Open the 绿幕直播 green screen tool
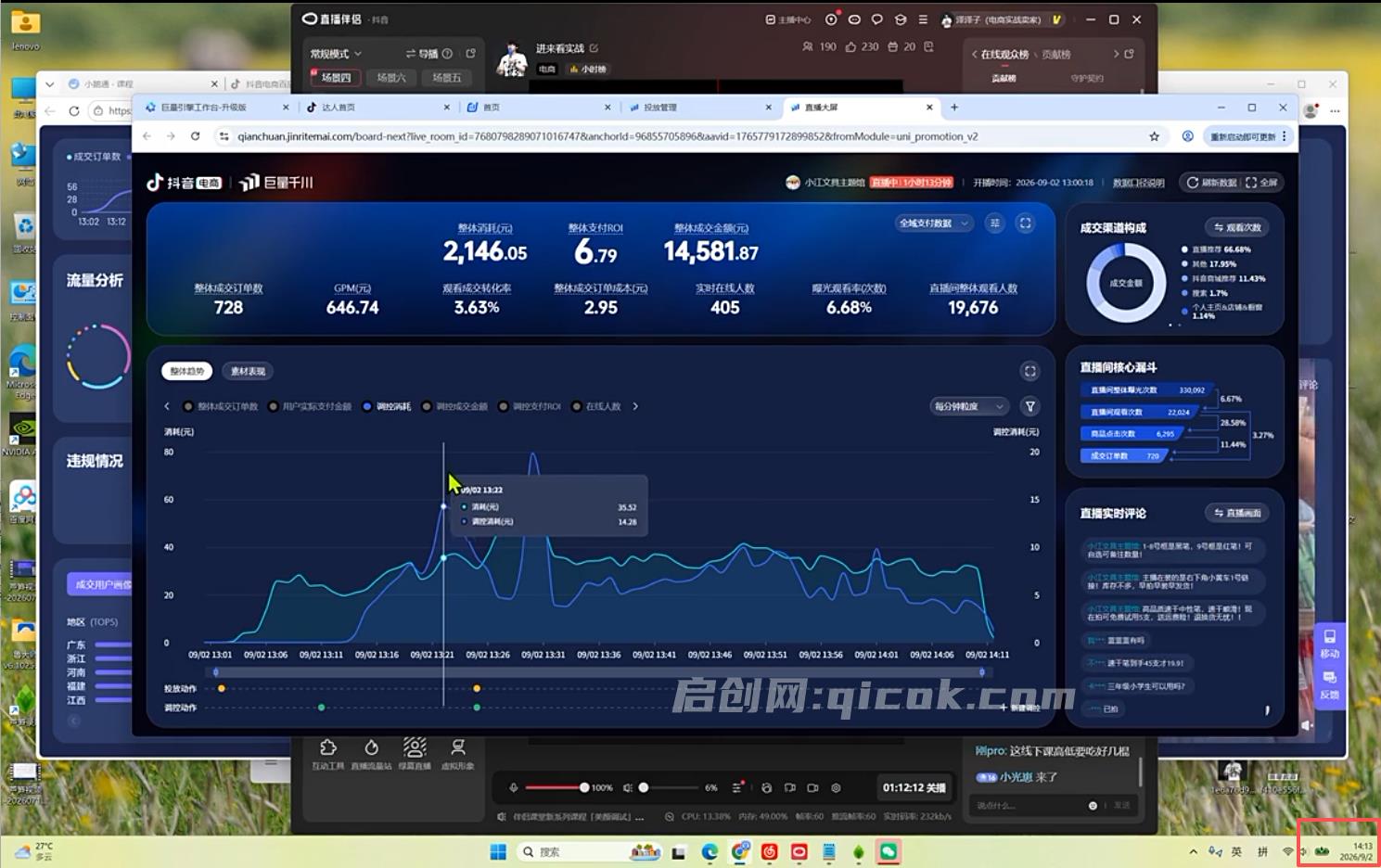 pyautogui.click(x=415, y=754)
